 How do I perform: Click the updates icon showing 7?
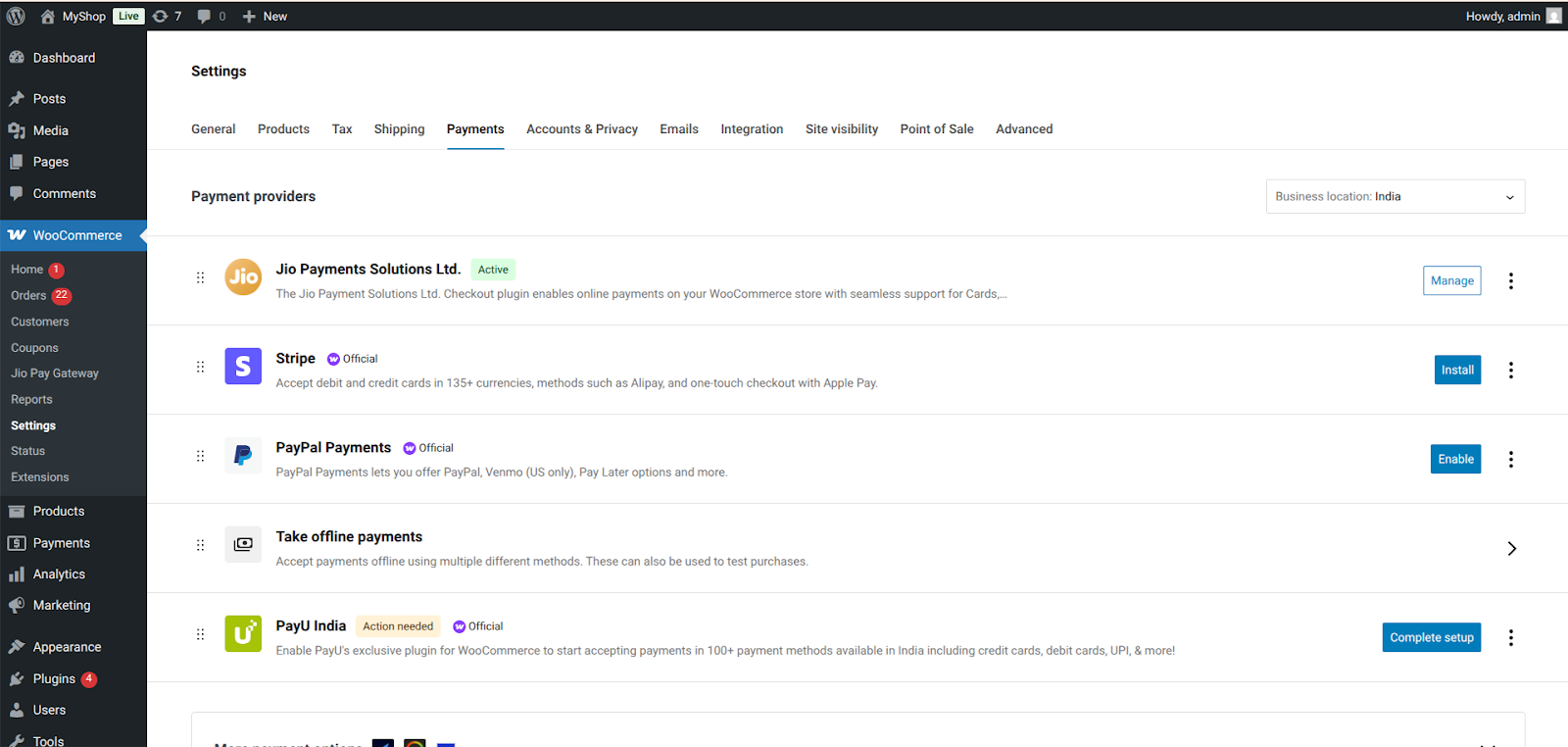(161, 16)
